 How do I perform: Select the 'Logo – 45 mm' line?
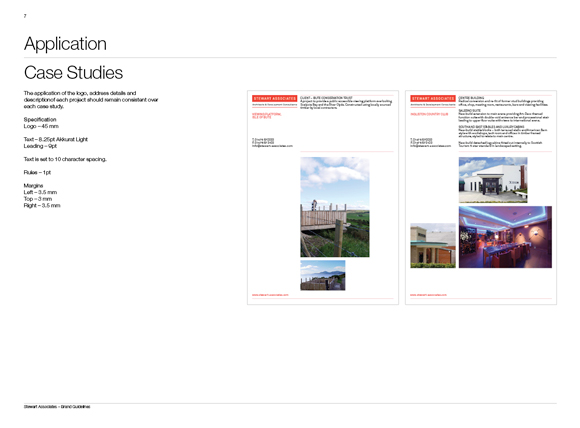pos(41,126)
